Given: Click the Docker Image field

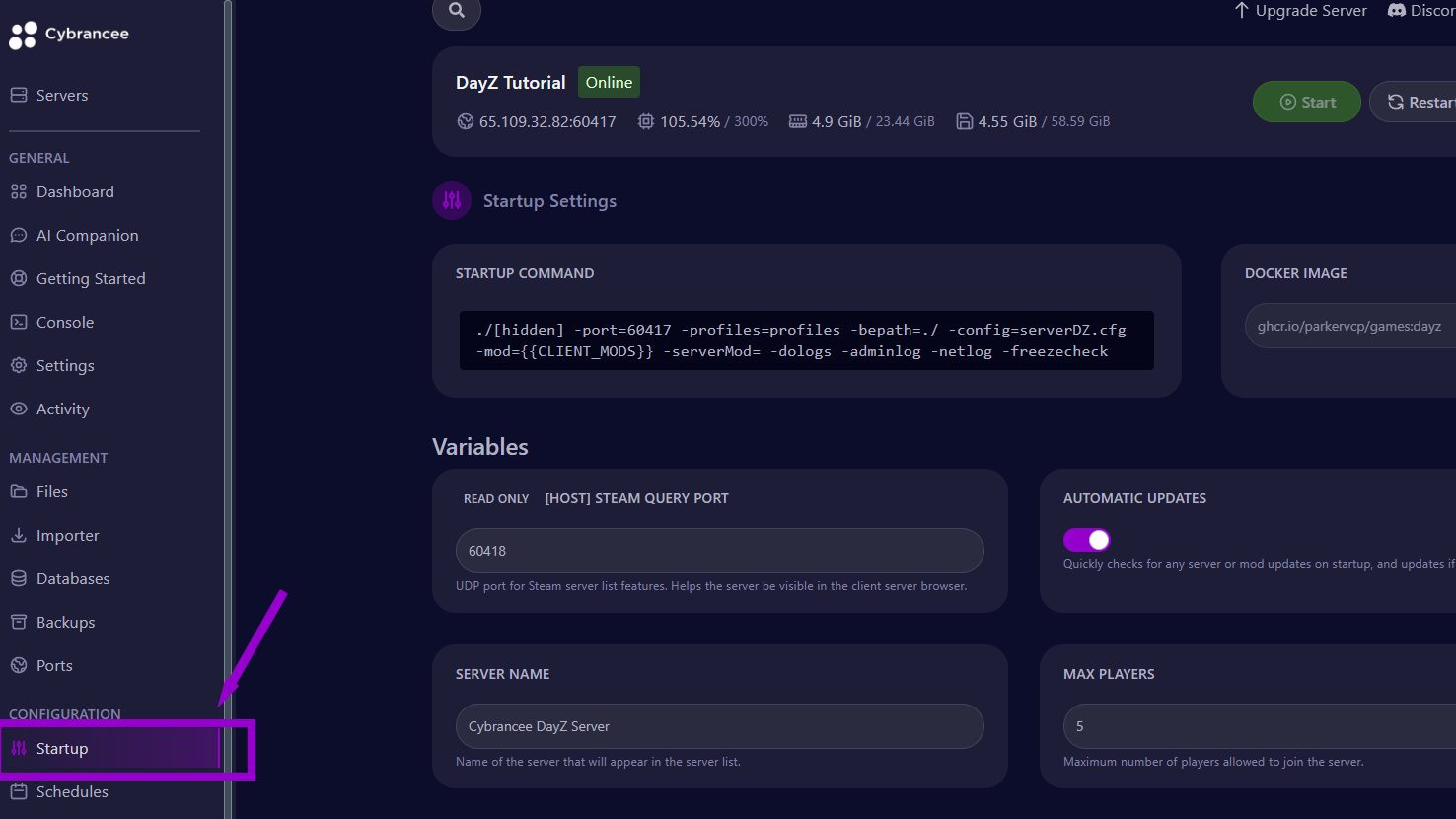Looking at the screenshot, I should [1348, 327].
